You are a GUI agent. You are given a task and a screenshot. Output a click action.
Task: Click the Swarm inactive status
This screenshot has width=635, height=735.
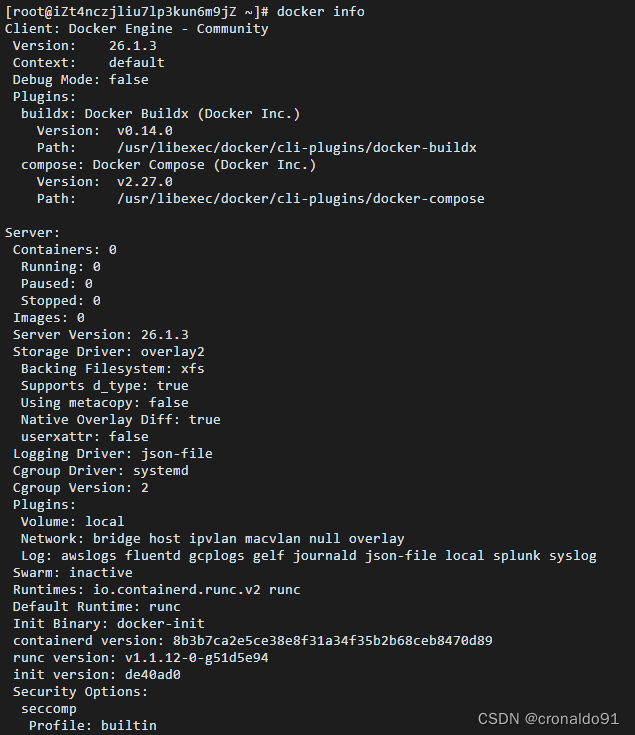101,573
